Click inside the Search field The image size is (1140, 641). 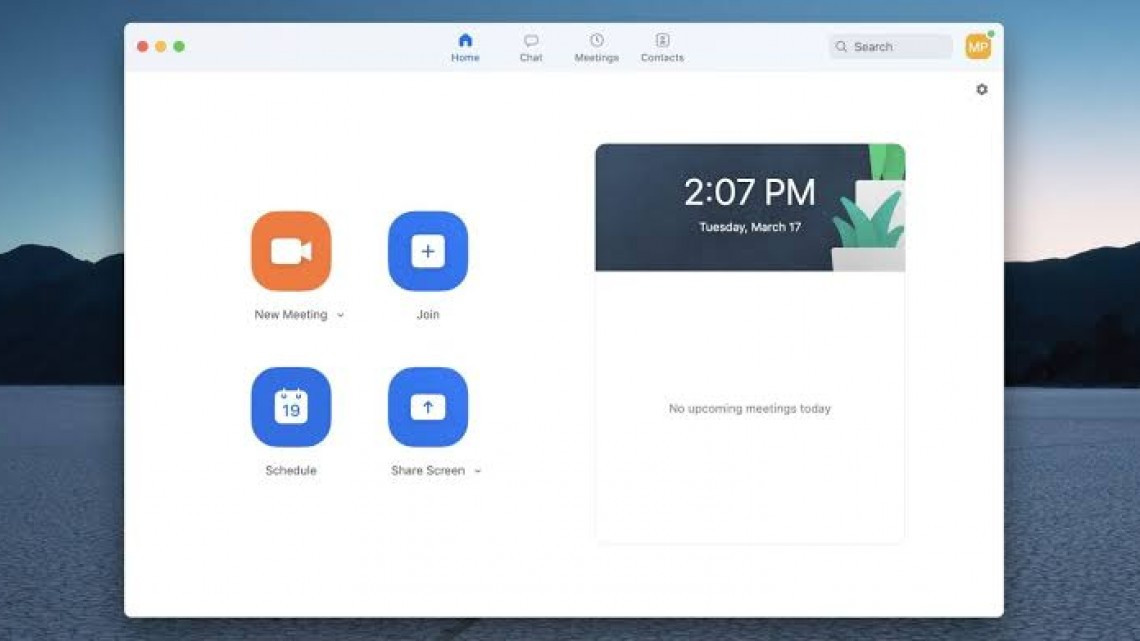coord(888,46)
